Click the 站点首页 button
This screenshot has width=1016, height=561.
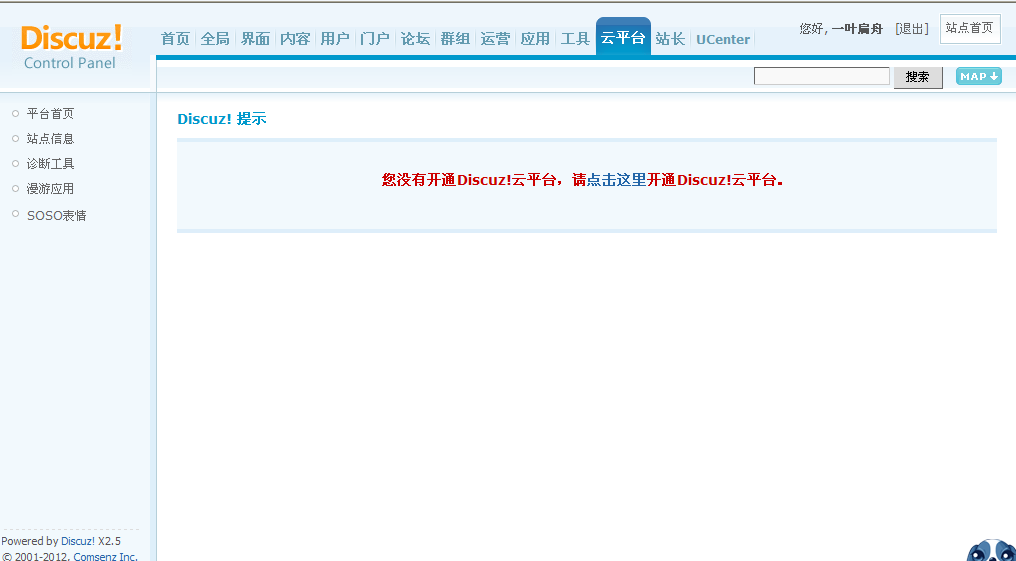pos(970,29)
